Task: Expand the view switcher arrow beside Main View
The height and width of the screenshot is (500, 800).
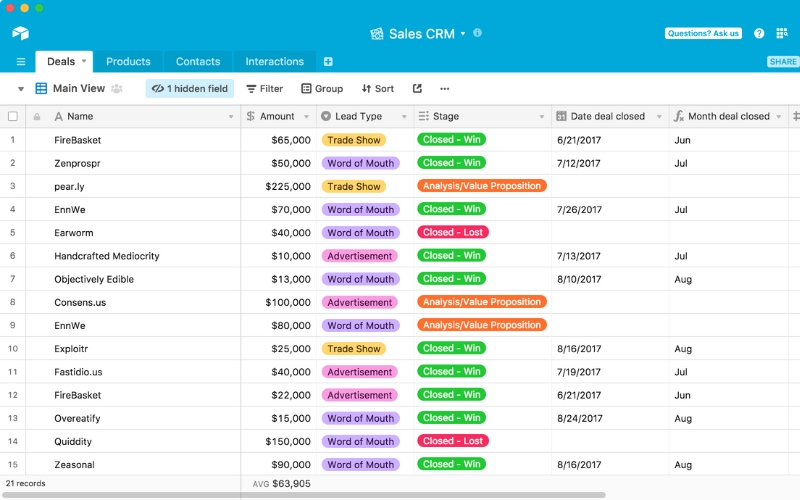Action: [x=20, y=89]
